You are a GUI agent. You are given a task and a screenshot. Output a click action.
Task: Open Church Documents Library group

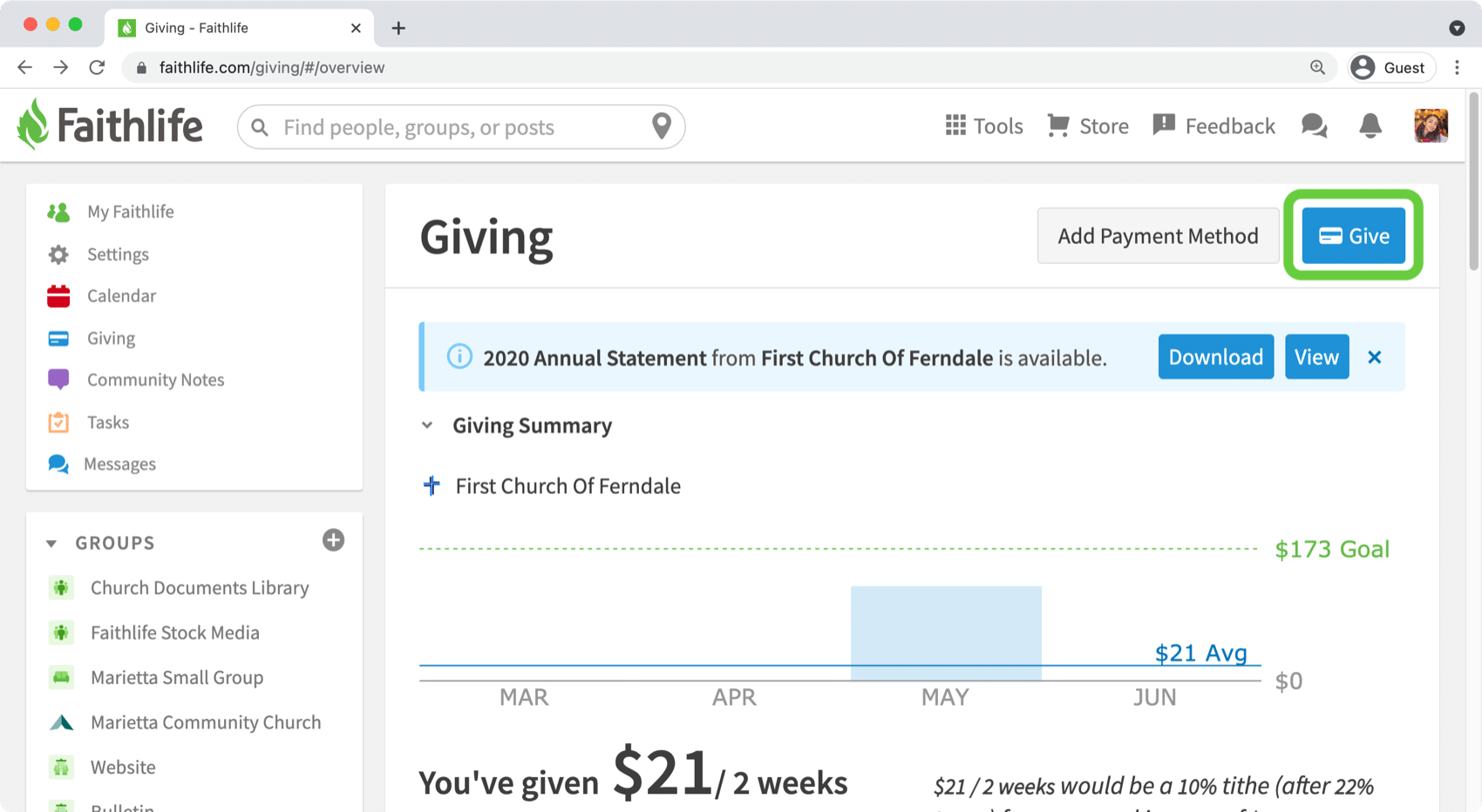pos(200,588)
